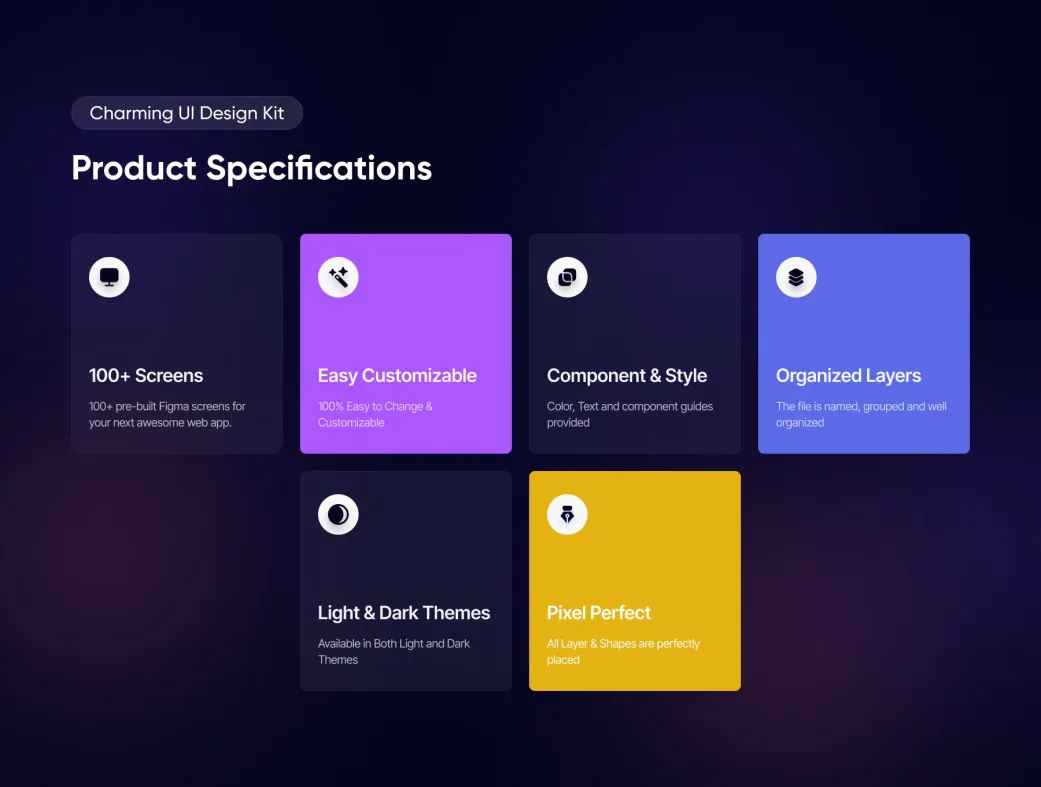Click the Light & Dark Themes title
1041x787 pixels.
click(x=404, y=613)
